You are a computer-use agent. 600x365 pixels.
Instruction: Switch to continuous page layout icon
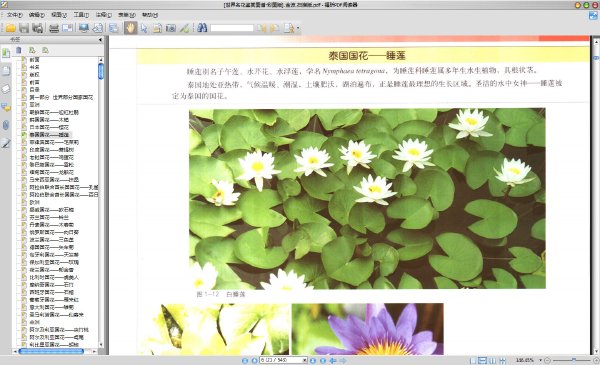pos(483,360)
